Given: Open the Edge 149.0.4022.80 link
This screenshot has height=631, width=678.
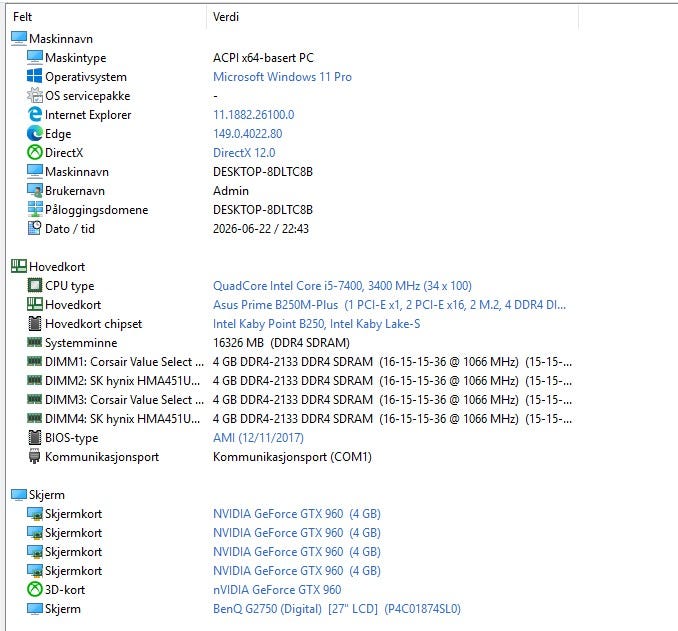Looking at the screenshot, I should point(247,134).
